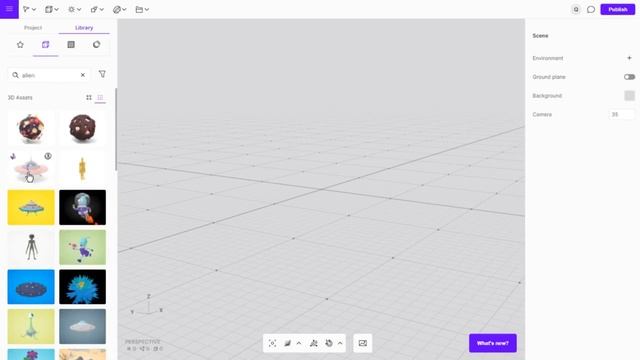This screenshot has width=640, height=360.
Task: Select the UFO on yellow background
Action: click(x=31, y=207)
